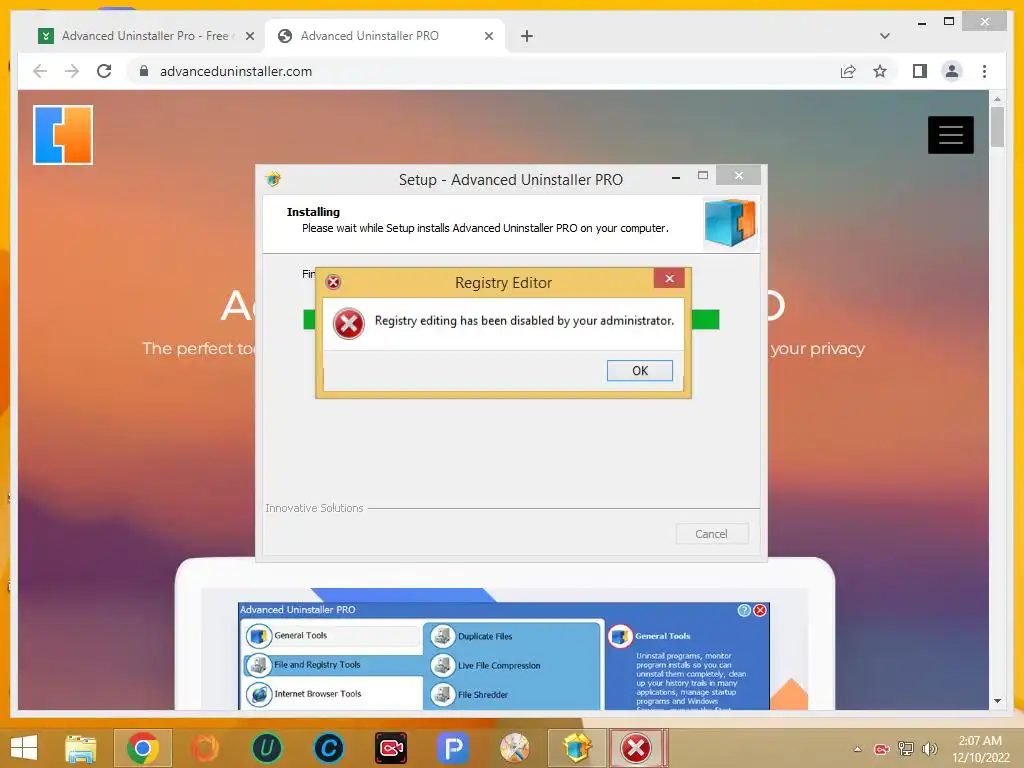Open the green U taskbar icon

266,748
